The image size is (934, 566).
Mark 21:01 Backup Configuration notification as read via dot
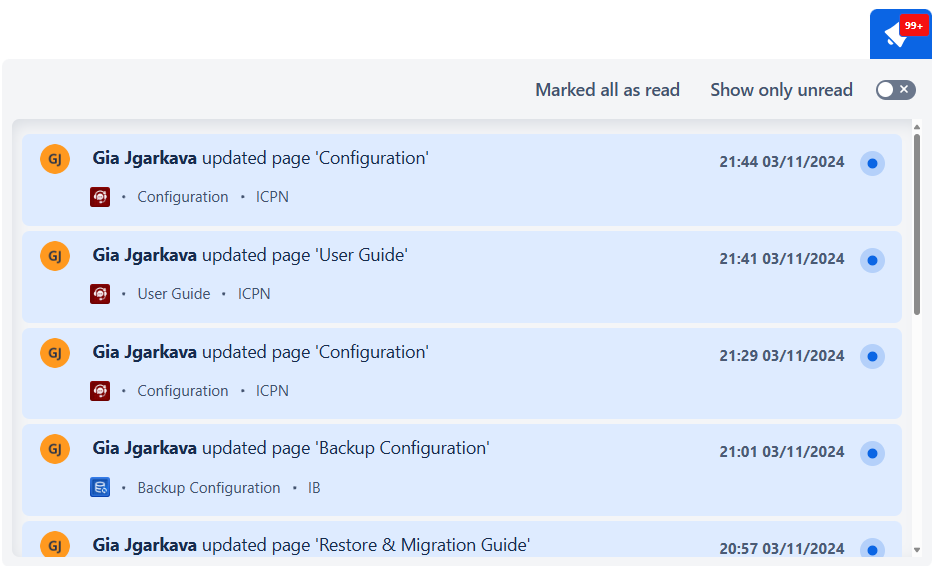[x=872, y=453]
